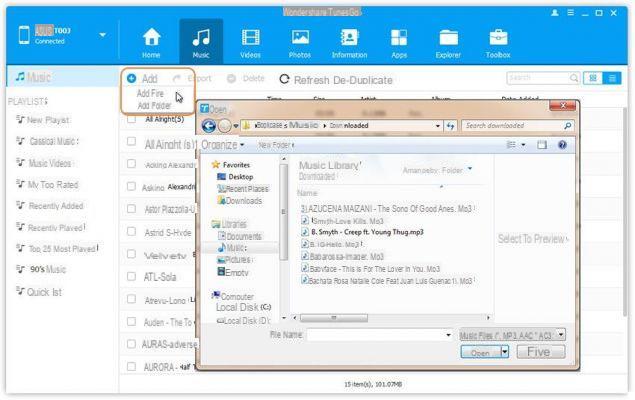Click the horizontal scrollbar in file list

[x=334, y=318]
